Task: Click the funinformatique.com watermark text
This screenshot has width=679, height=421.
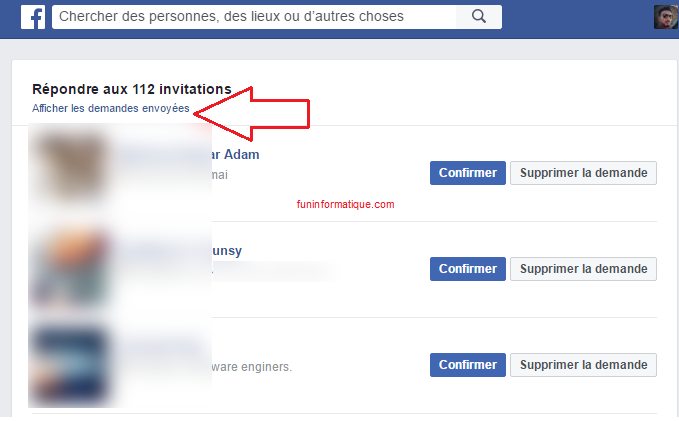Action: point(345,204)
